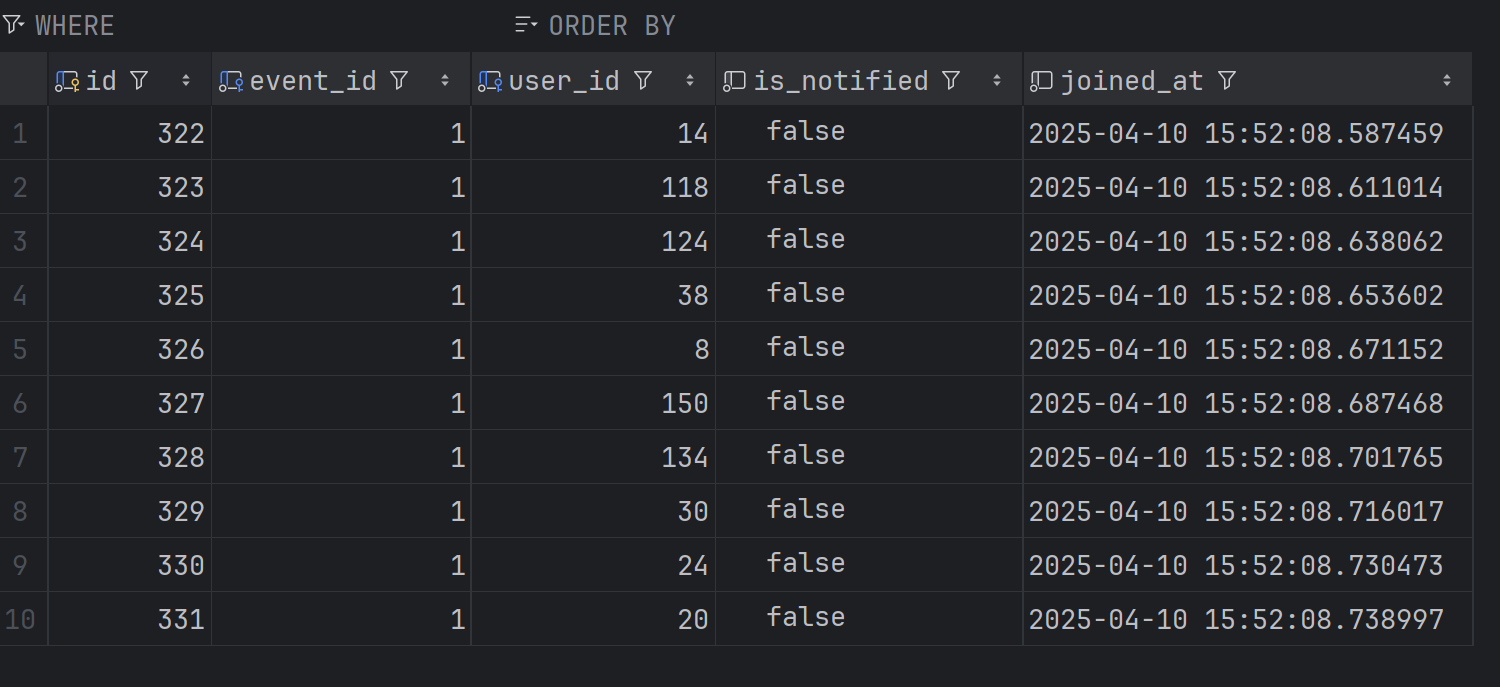Click the is_notified column type icon

735,81
